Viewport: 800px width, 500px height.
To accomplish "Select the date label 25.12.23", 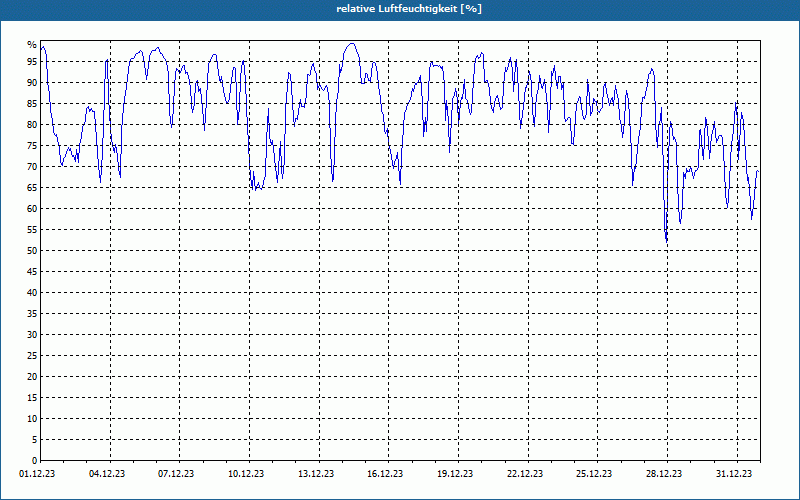I will [594, 474].
